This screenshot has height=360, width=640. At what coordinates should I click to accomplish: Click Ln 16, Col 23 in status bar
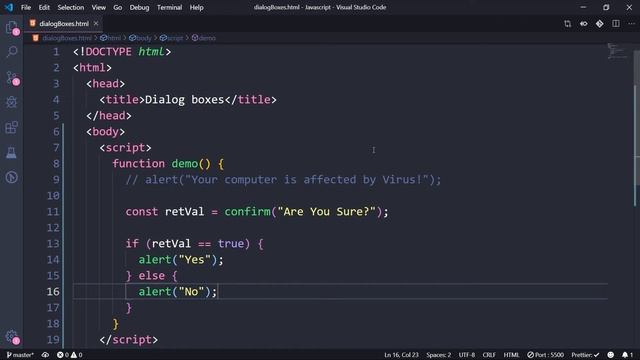(x=401, y=355)
